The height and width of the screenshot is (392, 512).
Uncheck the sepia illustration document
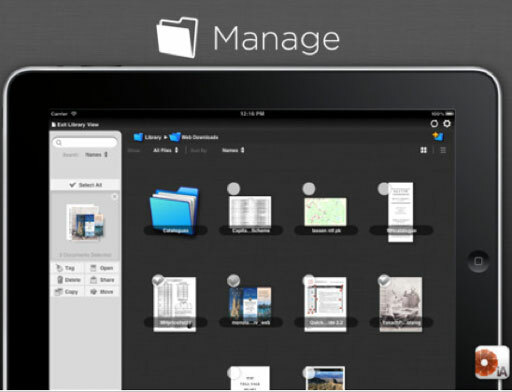(x=384, y=281)
